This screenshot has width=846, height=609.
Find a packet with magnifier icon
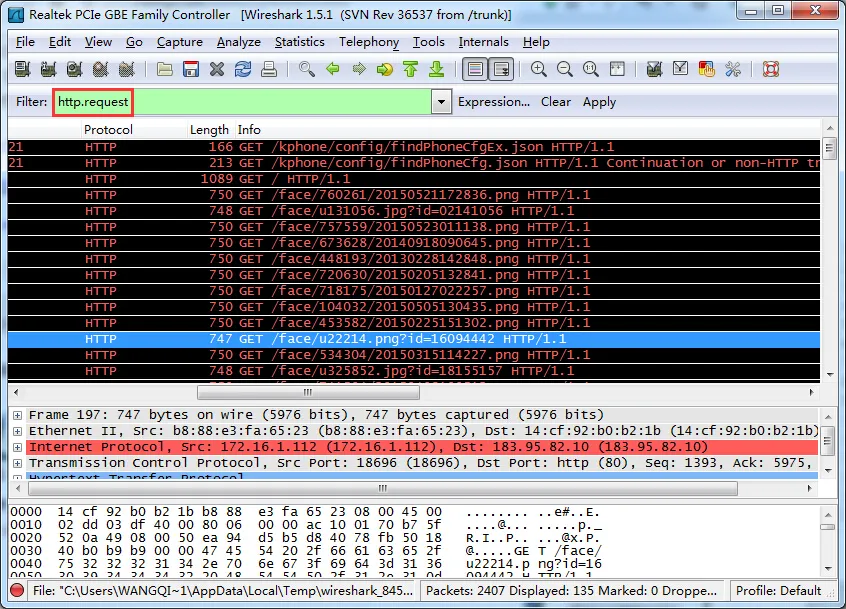point(307,69)
